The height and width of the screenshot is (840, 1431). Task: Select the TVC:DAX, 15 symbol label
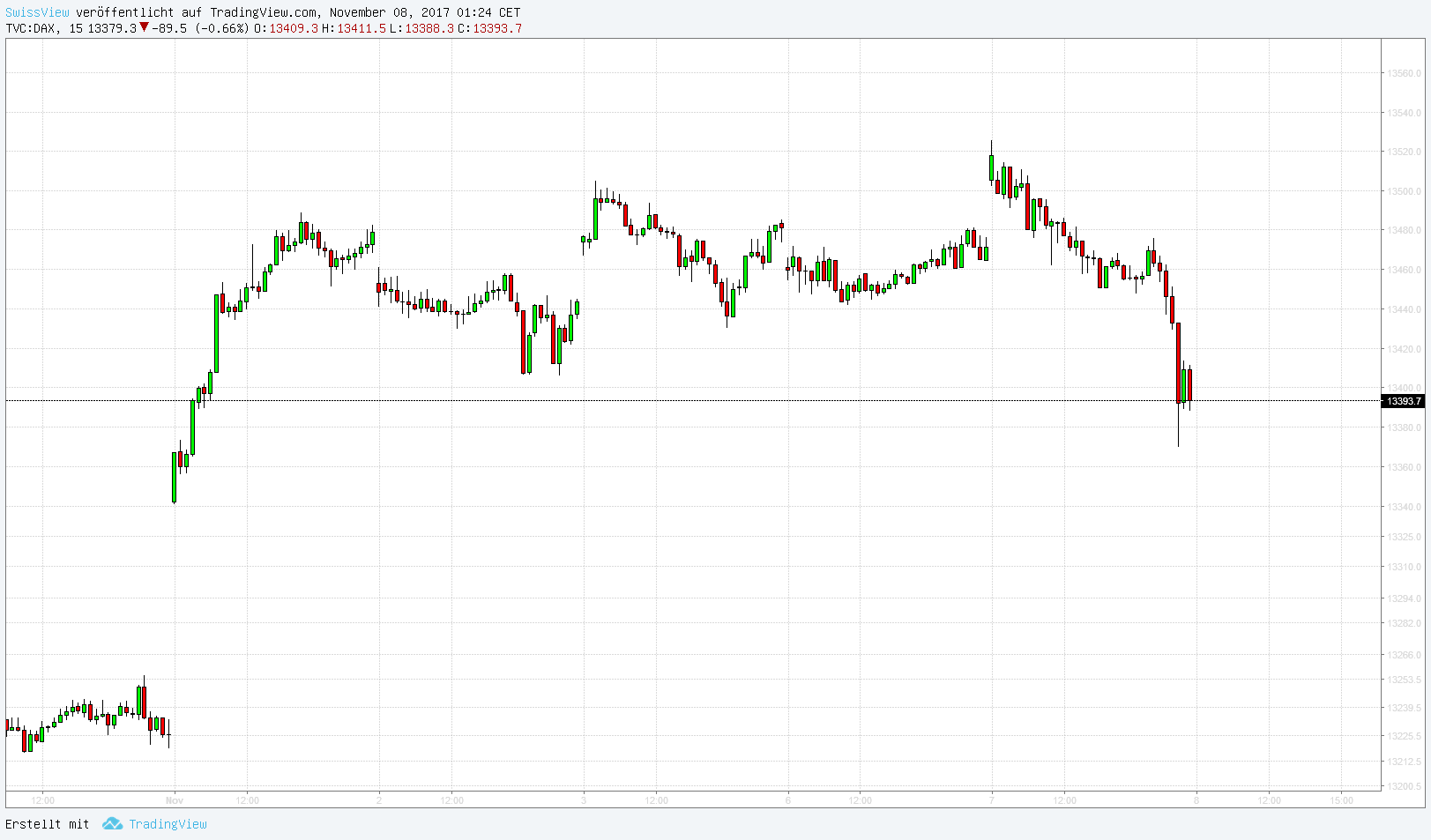click(44, 28)
